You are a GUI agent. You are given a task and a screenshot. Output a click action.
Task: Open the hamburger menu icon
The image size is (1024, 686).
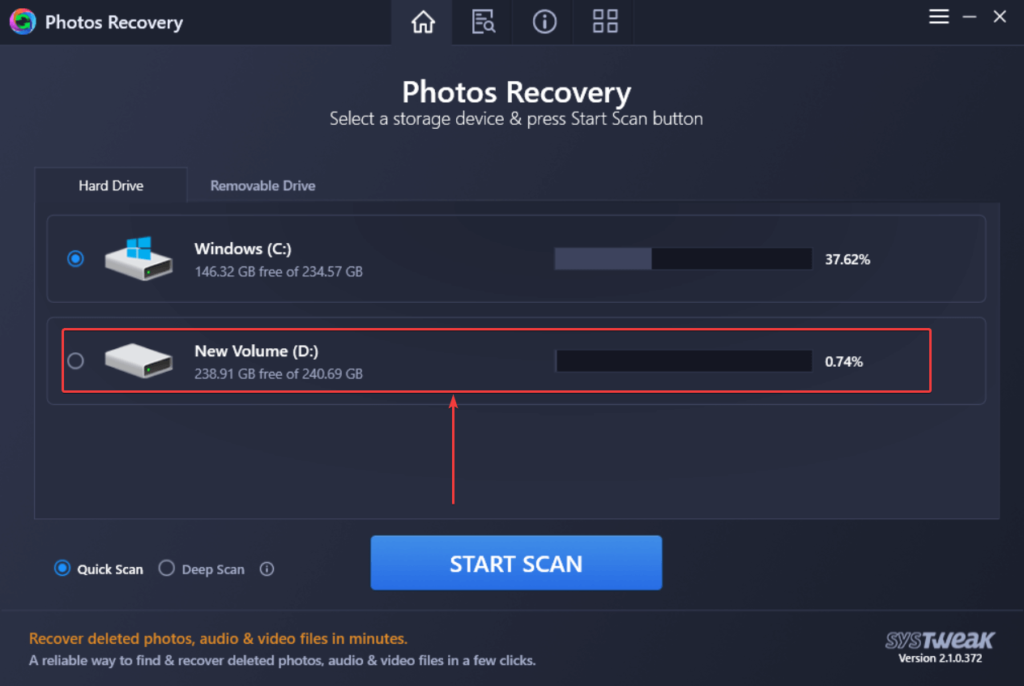(938, 16)
